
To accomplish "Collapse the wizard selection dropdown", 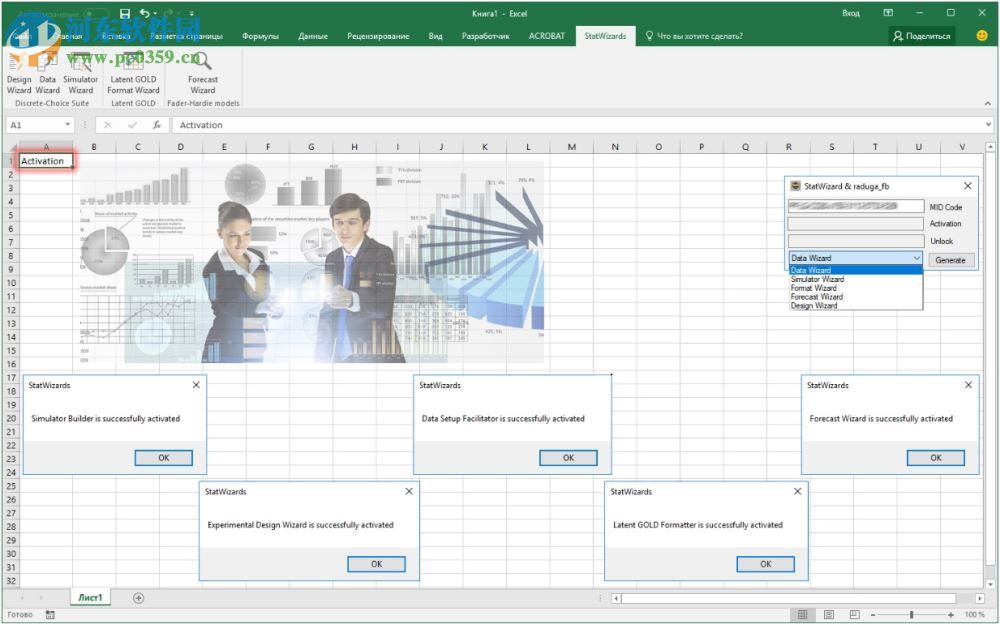I will 917,258.
